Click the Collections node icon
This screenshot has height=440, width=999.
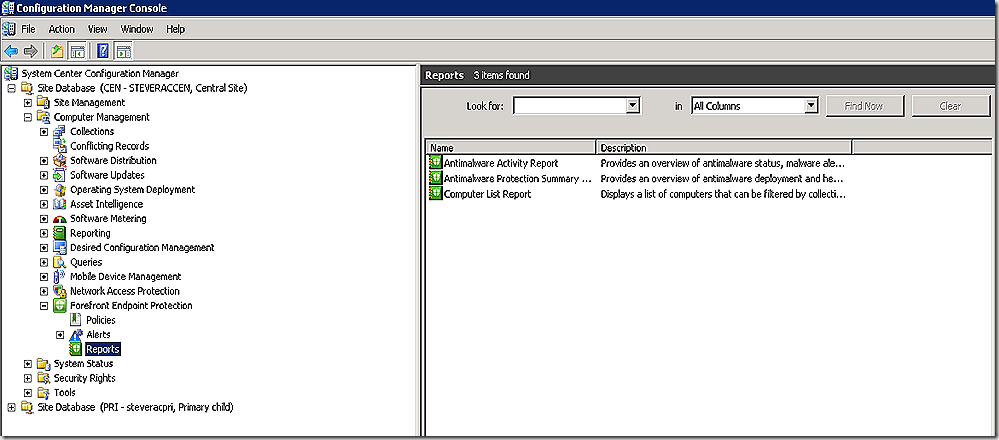60,131
